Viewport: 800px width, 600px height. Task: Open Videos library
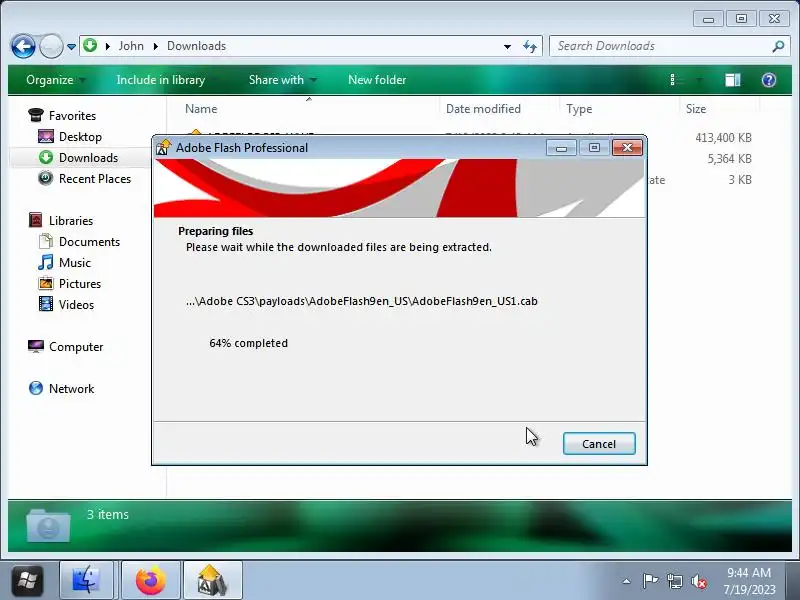pyautogui.click(x=76, y=304)
